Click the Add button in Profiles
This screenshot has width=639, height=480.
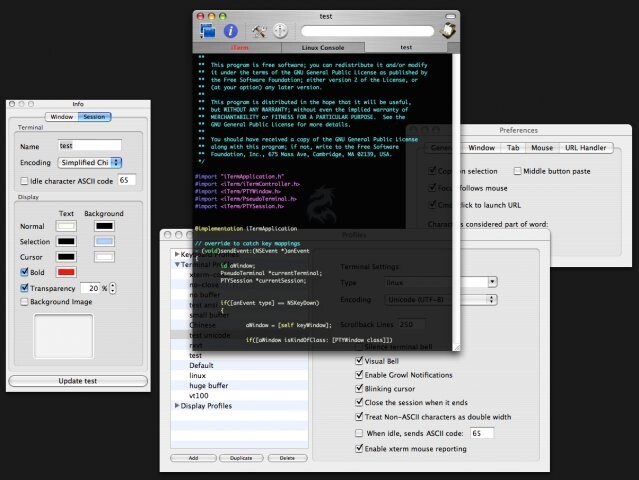[193, 458]
